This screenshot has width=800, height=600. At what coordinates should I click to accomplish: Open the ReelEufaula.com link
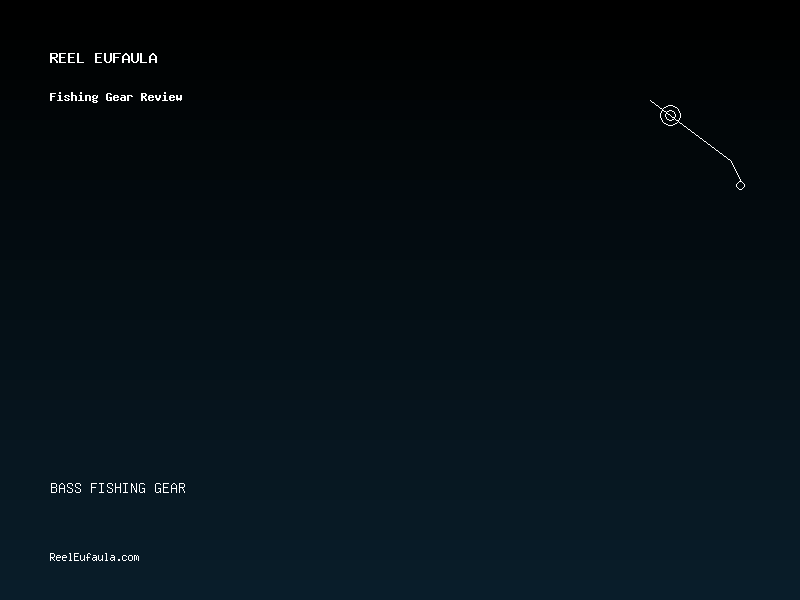coord(94,558)
